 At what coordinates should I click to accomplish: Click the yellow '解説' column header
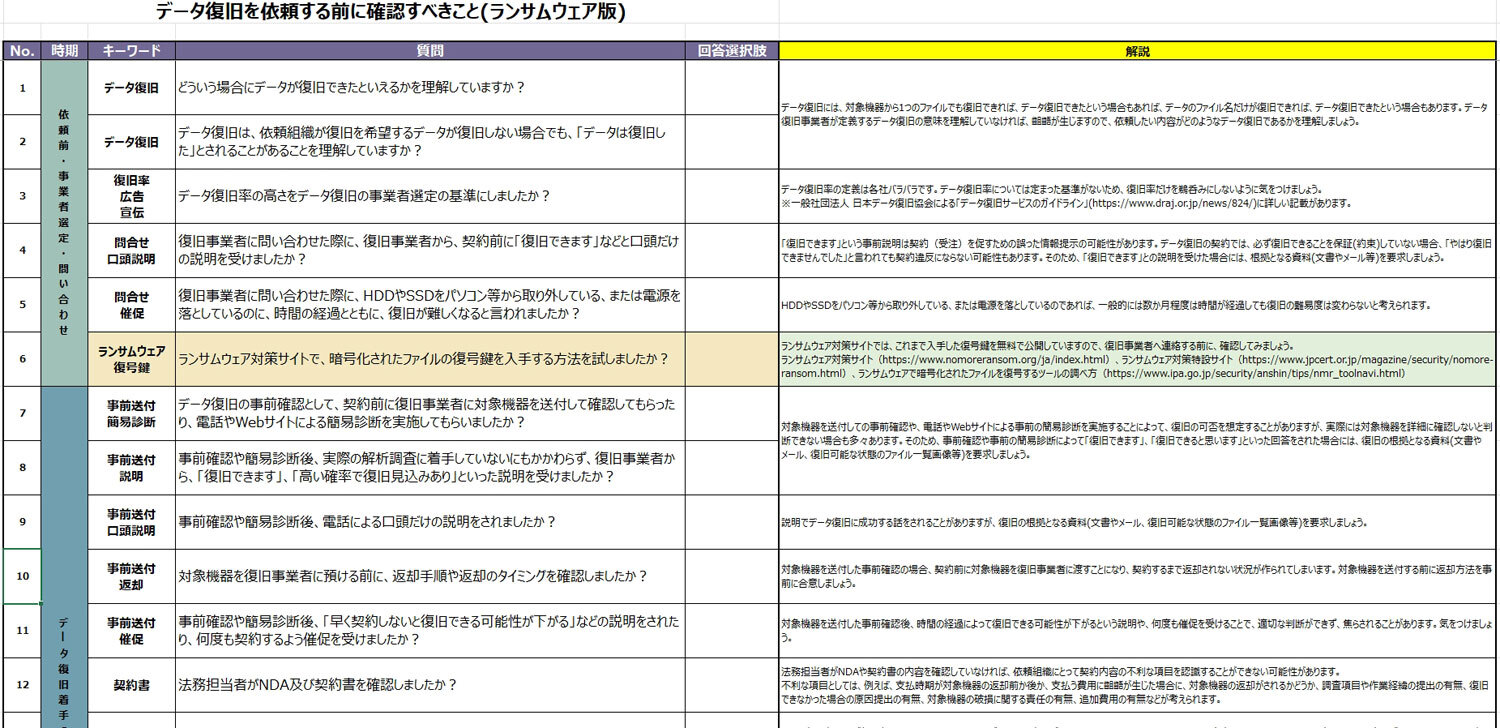click(x=1139, y=51)
